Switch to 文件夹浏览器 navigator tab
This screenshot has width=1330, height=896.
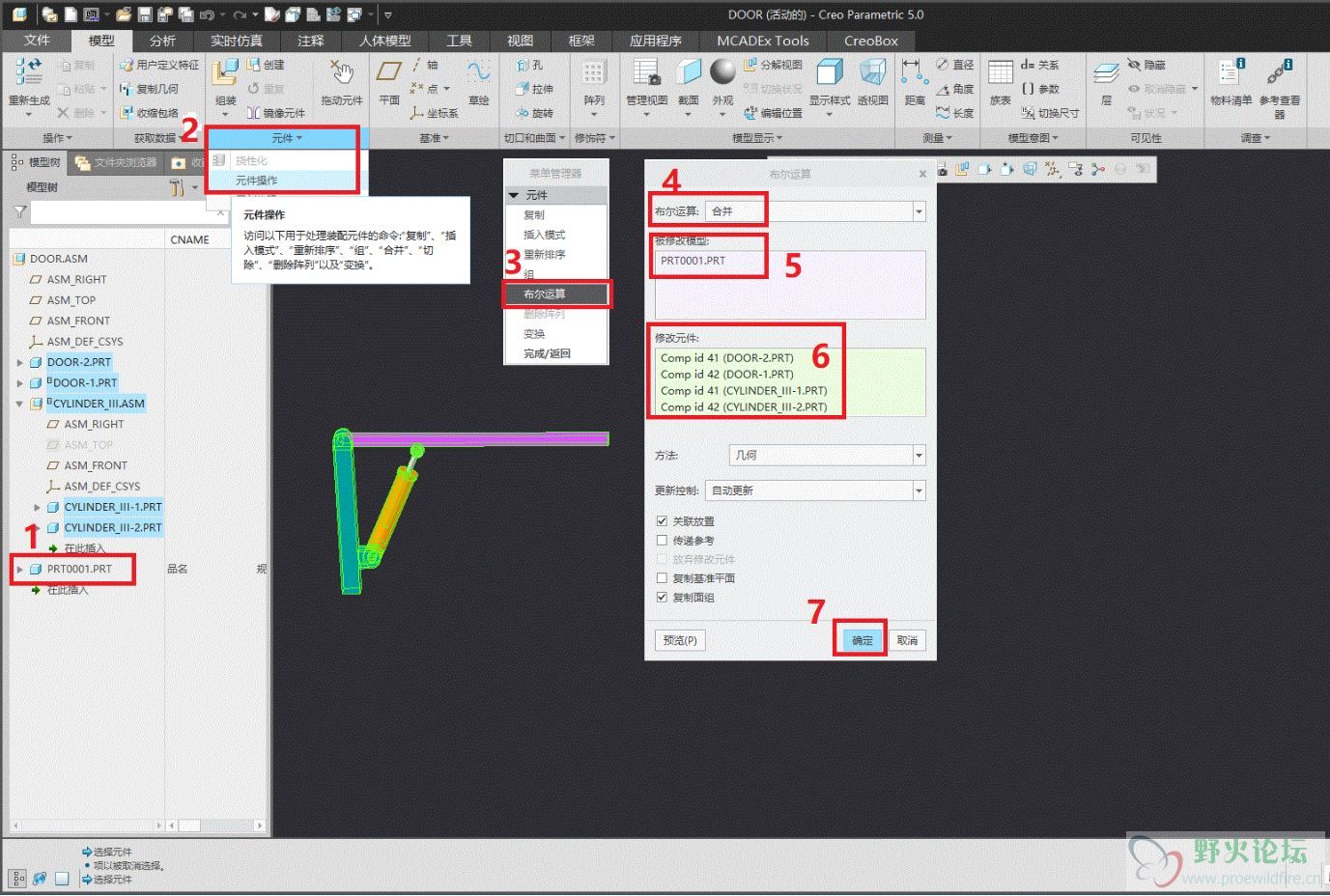click(117, 163)
